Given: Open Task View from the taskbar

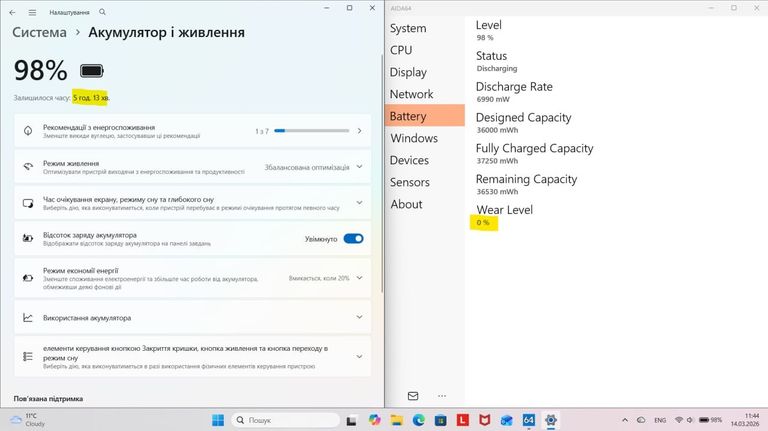Looking at the screenshot, I should tap(351, 420).
